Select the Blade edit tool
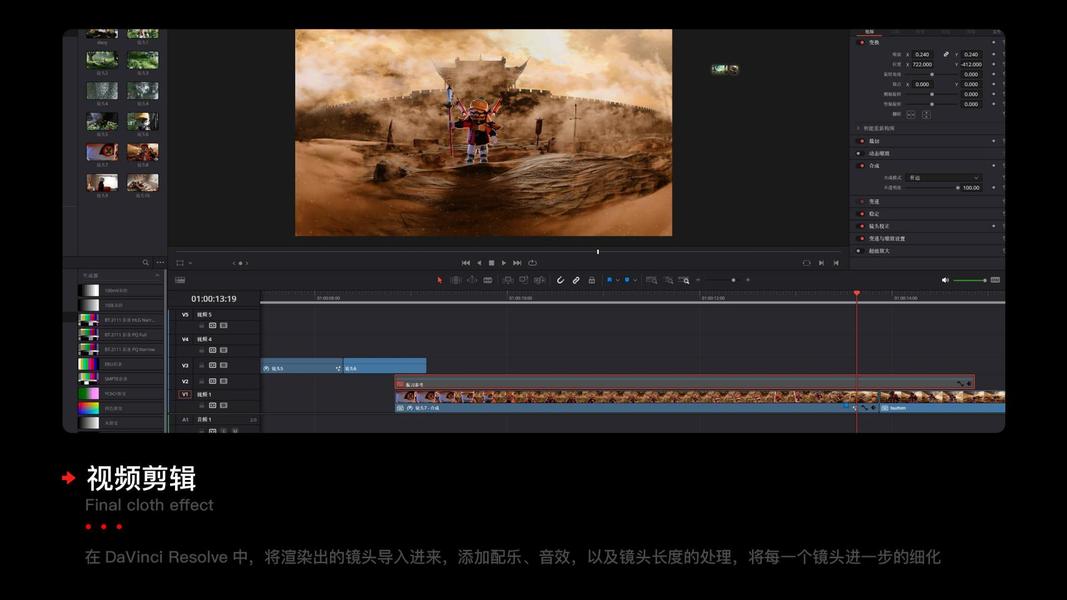Image resolution: width=1067 pixels, height=600 pixels. (488, 280)
